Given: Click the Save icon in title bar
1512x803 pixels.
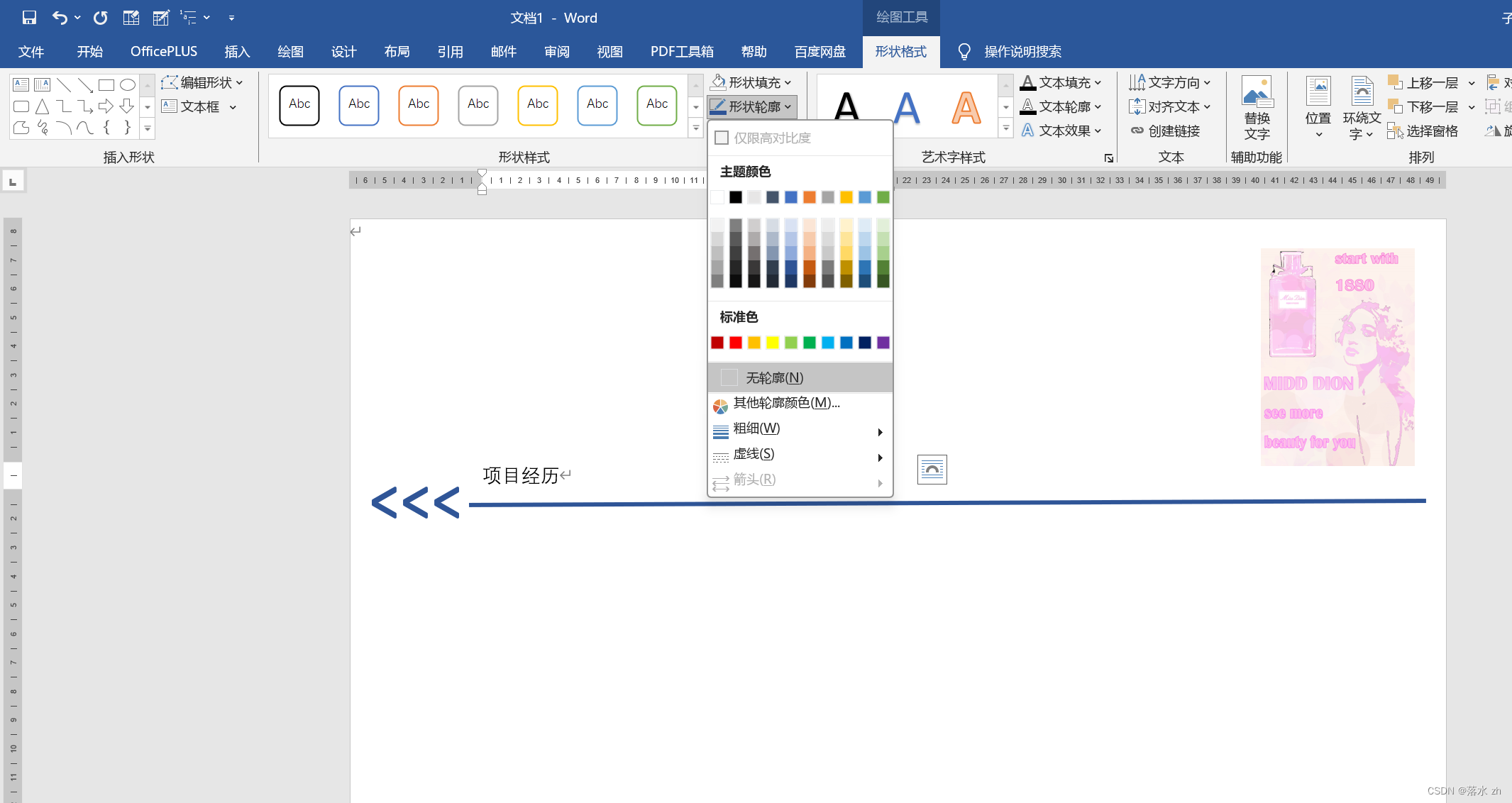Looking at the screenshot, I should pos(29,18).
